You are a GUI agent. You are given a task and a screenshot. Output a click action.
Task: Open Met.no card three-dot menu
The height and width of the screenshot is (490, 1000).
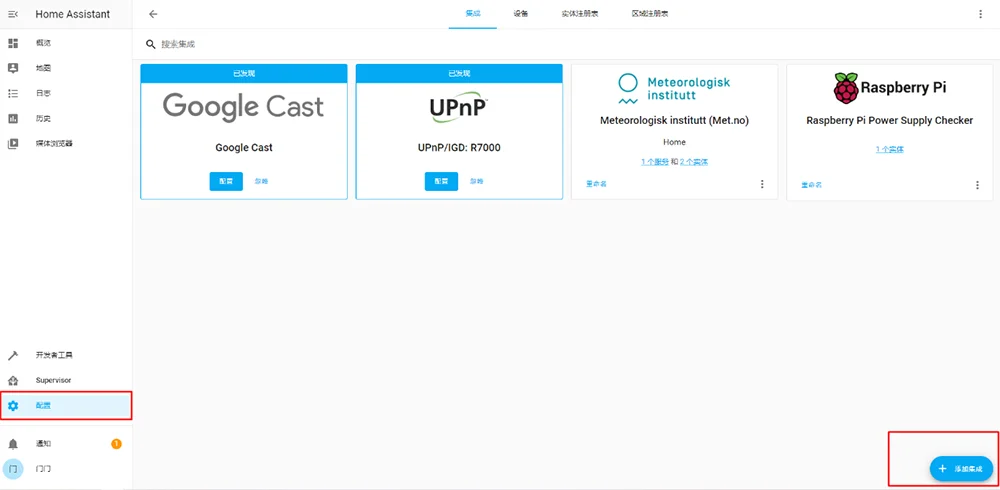pos(762,184)
